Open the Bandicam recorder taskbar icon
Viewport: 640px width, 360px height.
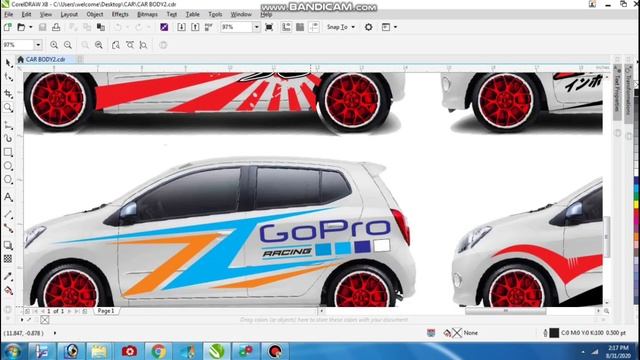[275, 351]
